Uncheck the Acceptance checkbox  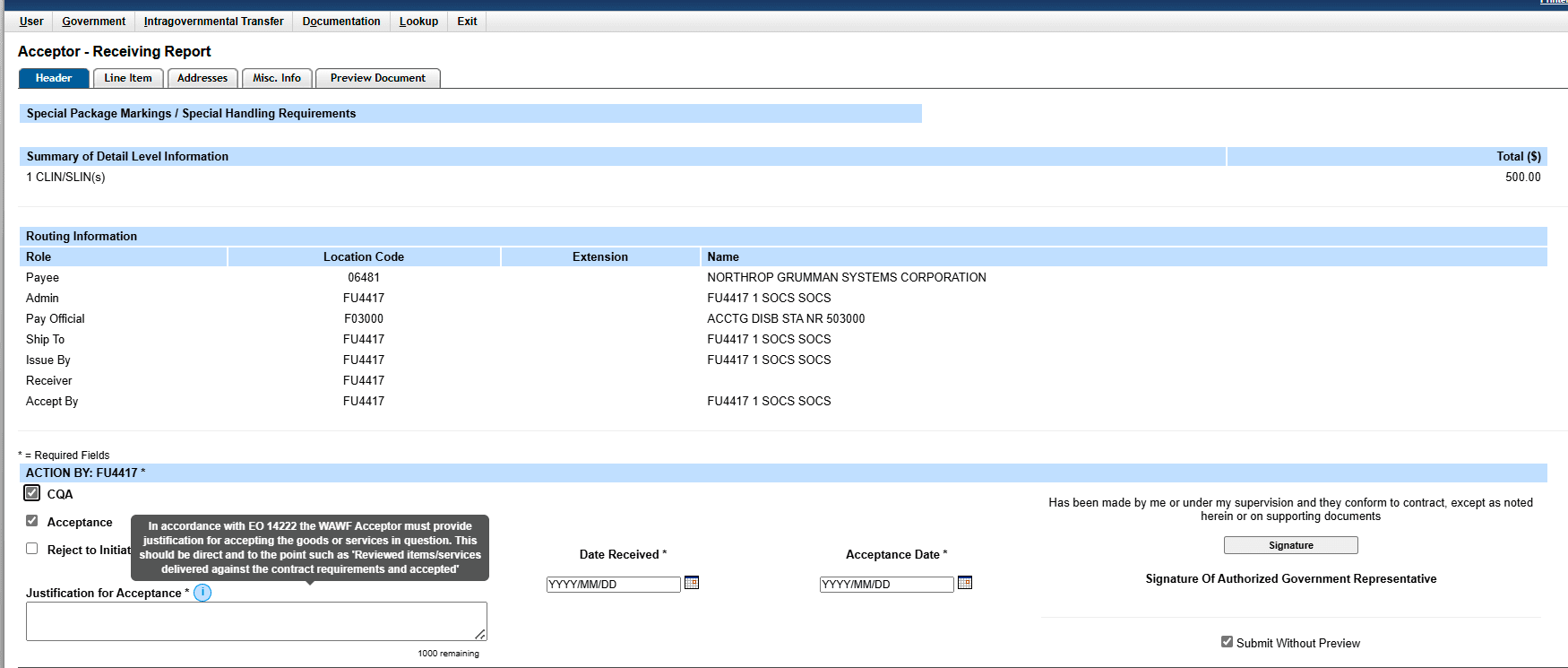(32, 521)
